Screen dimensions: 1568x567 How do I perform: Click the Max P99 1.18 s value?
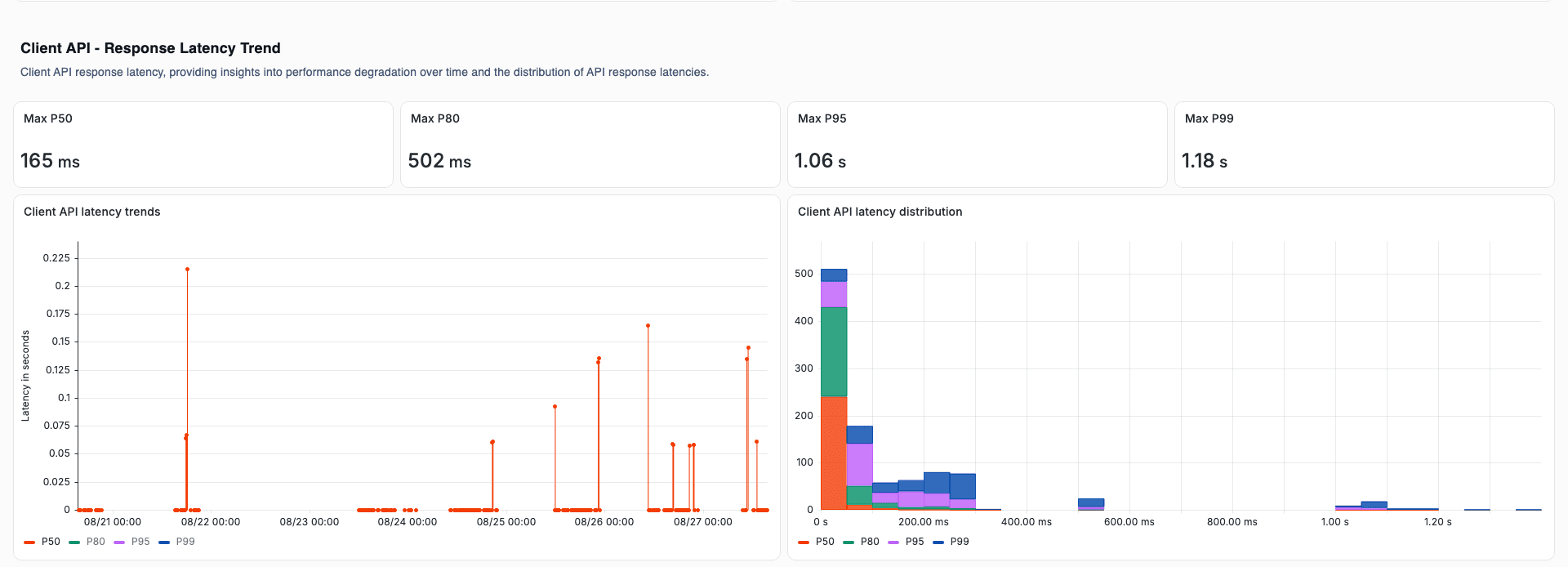pos(1205,161)
